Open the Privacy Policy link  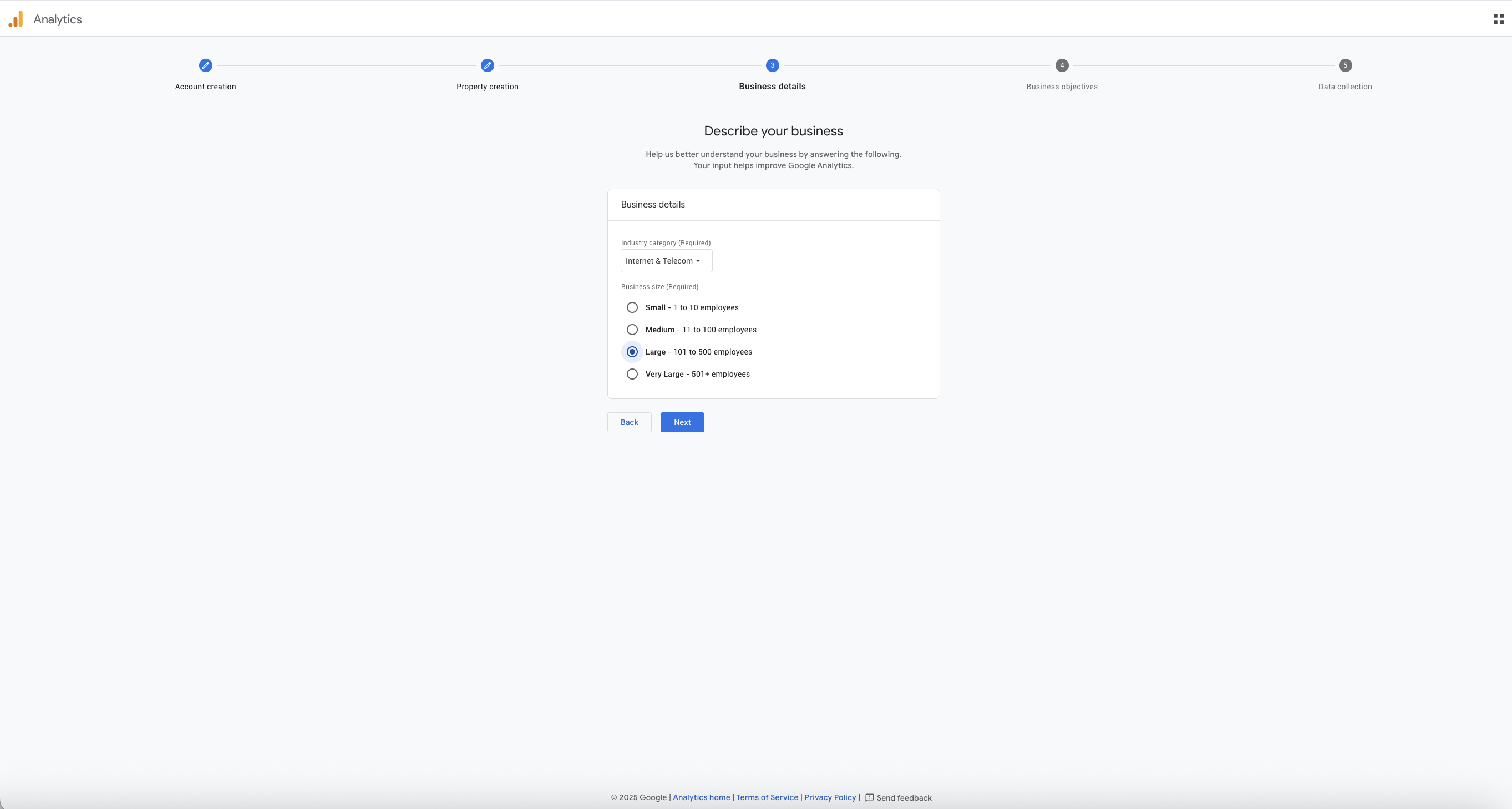[830, 797]
